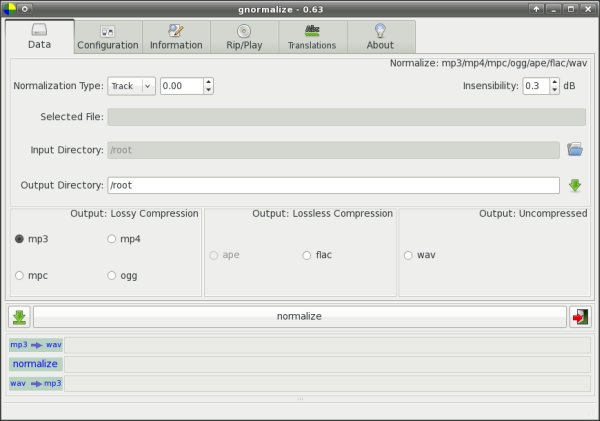Increase the normalization value spinner
Image resolution: width=600 pixels, height=421 pixels.
[x=208, y=82]
